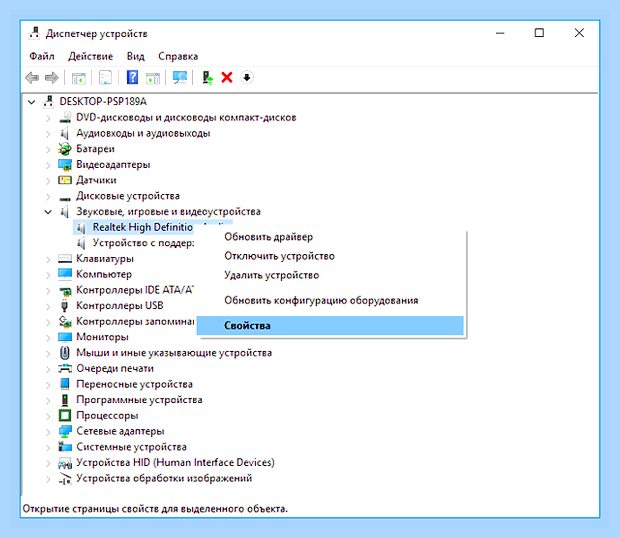Screen dimensions: 620x538
Task: Expand Устройства обработки изображений category
Action: (48, 479)
